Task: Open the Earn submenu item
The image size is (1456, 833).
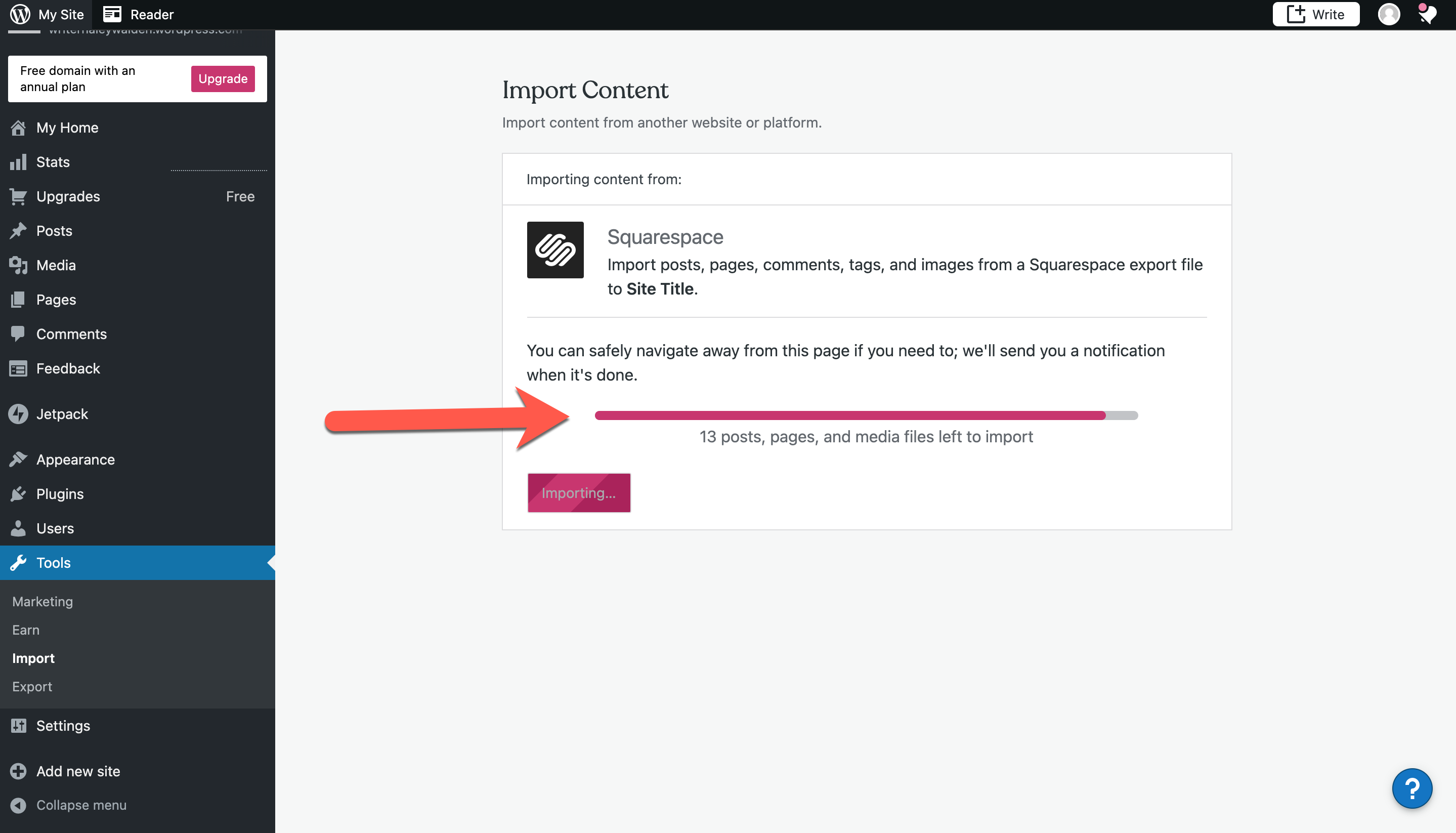Action: 26,630
